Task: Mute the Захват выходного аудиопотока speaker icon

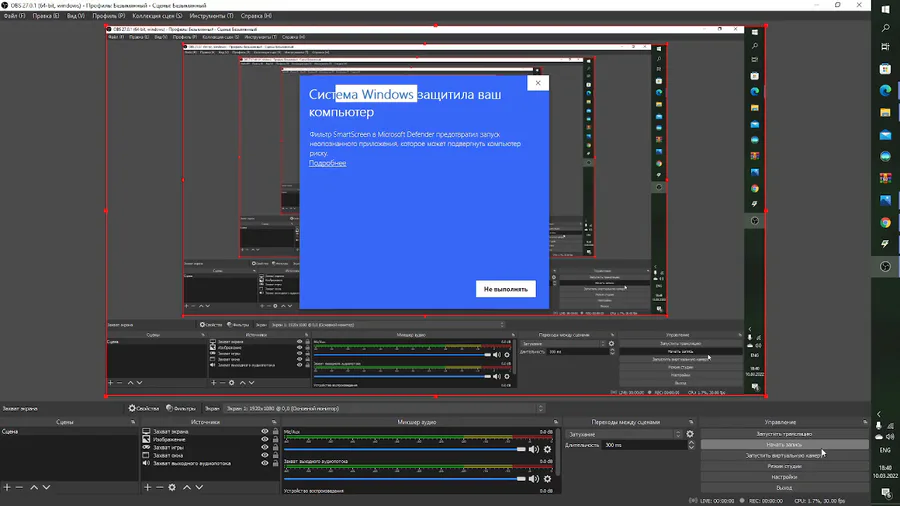Action: point(534,478)
